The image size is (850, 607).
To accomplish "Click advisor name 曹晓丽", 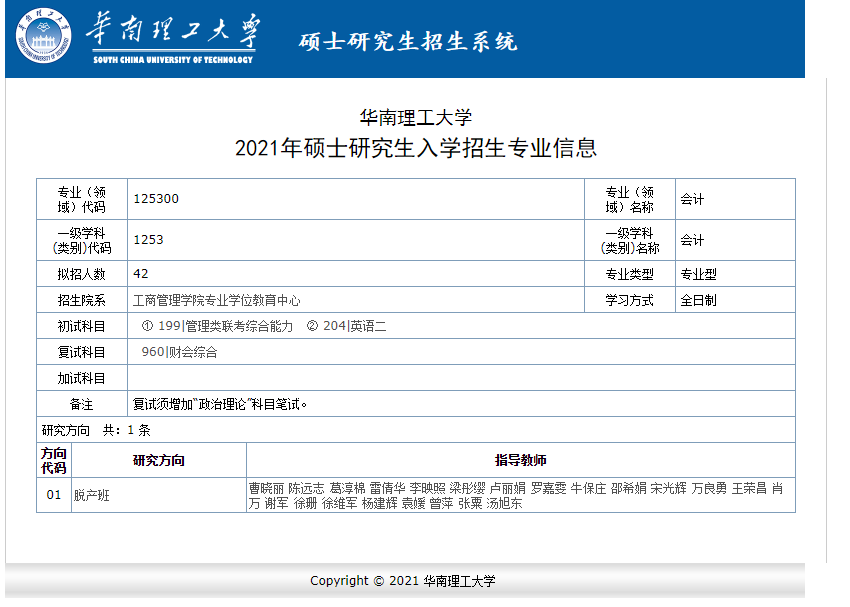I will [x=266, y=488].
